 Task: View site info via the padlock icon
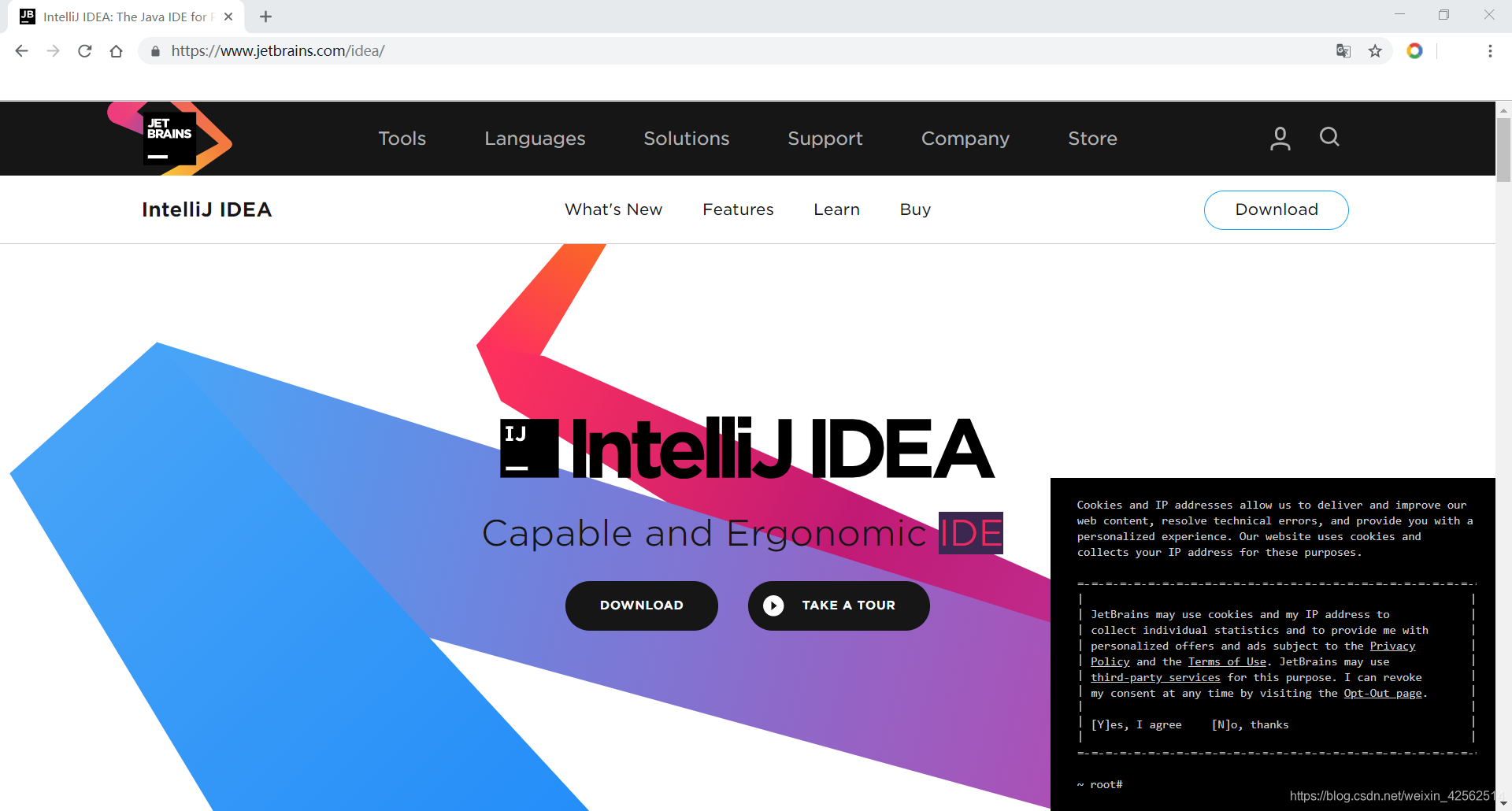155,51
